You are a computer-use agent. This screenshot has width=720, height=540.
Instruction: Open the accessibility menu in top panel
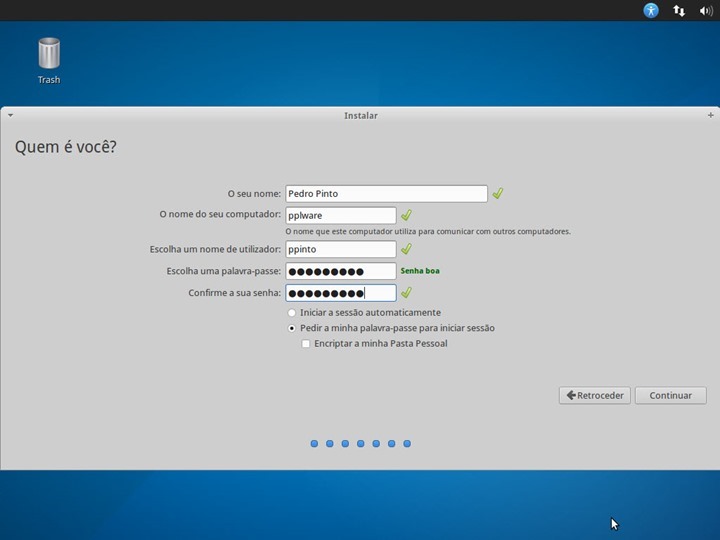[x=651, y=10]
